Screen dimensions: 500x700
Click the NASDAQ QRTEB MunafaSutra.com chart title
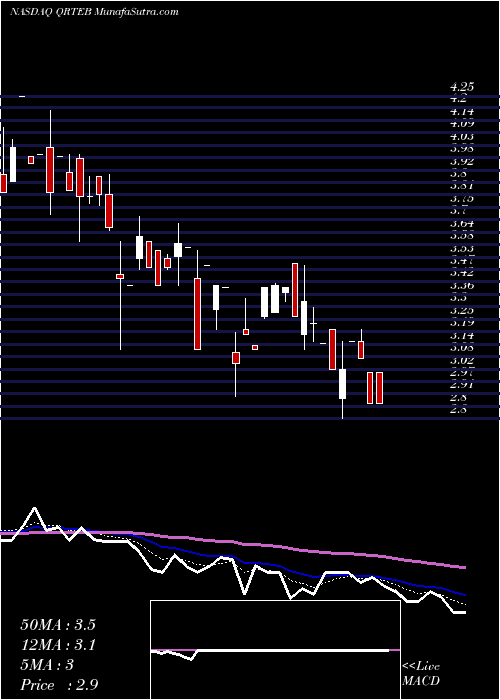(94, 12)
